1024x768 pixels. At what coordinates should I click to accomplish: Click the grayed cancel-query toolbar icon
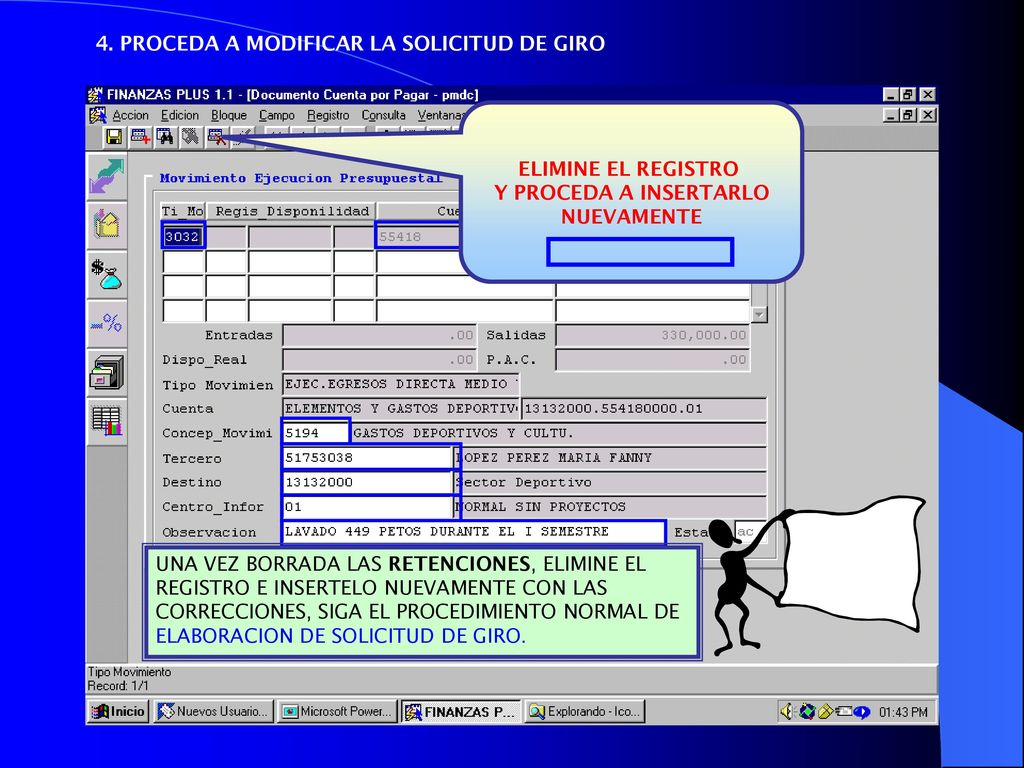tap(190, 136)
